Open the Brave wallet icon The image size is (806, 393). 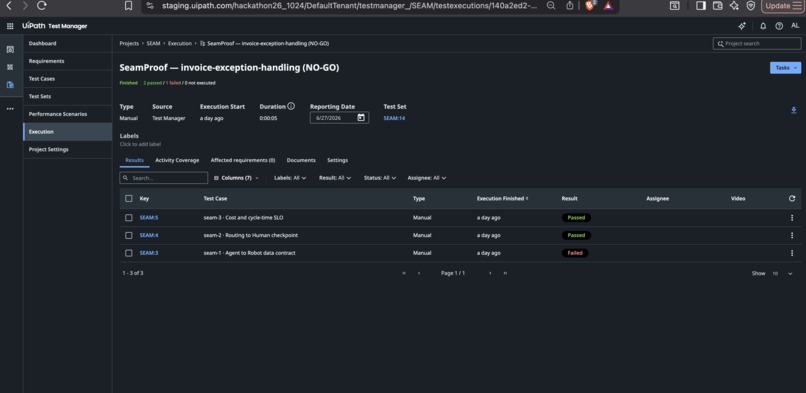(718, 6)
